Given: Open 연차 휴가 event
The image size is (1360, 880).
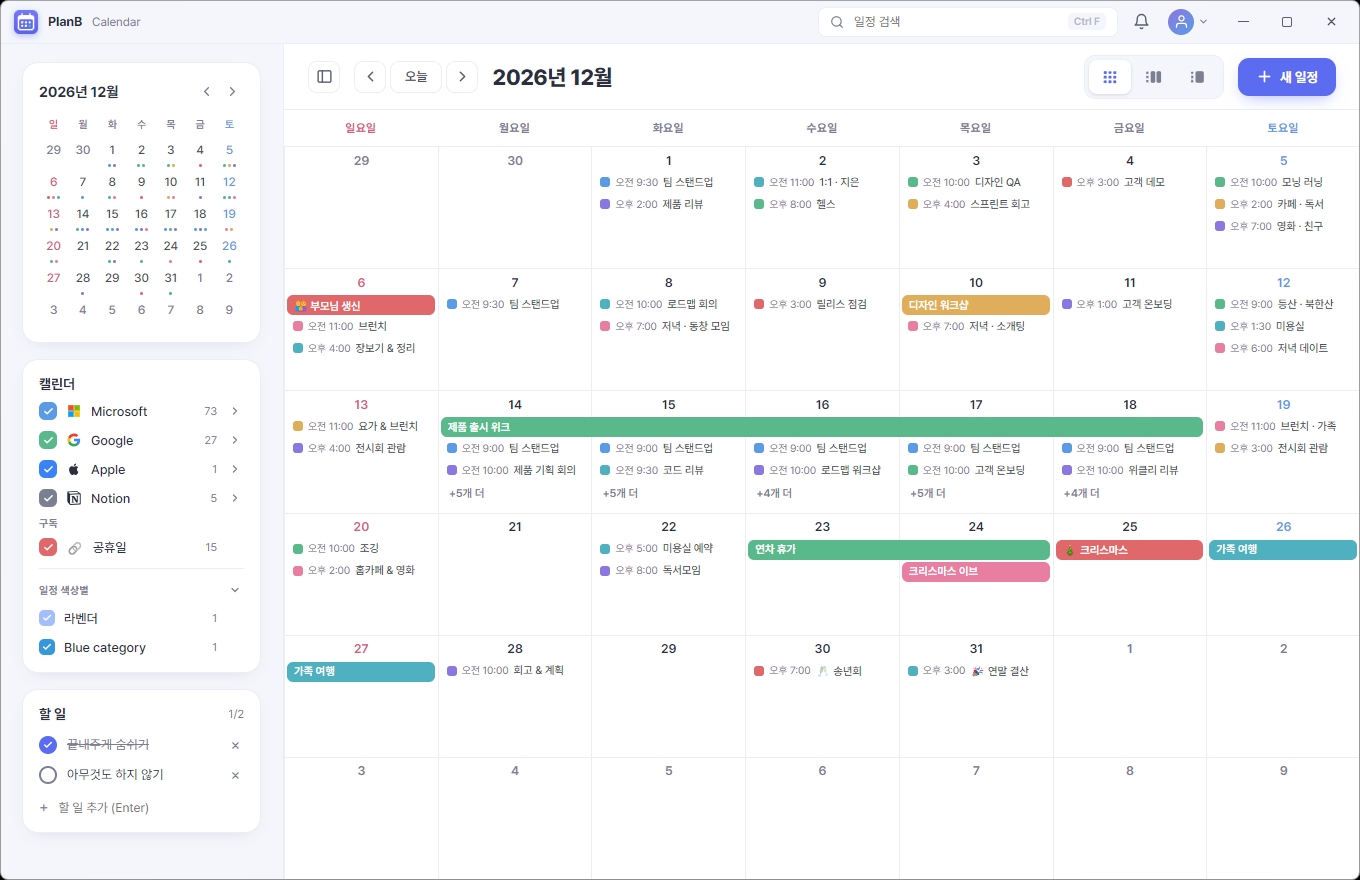Looking at the screenshot, I should pyautogui.click(x=899, y=550).
